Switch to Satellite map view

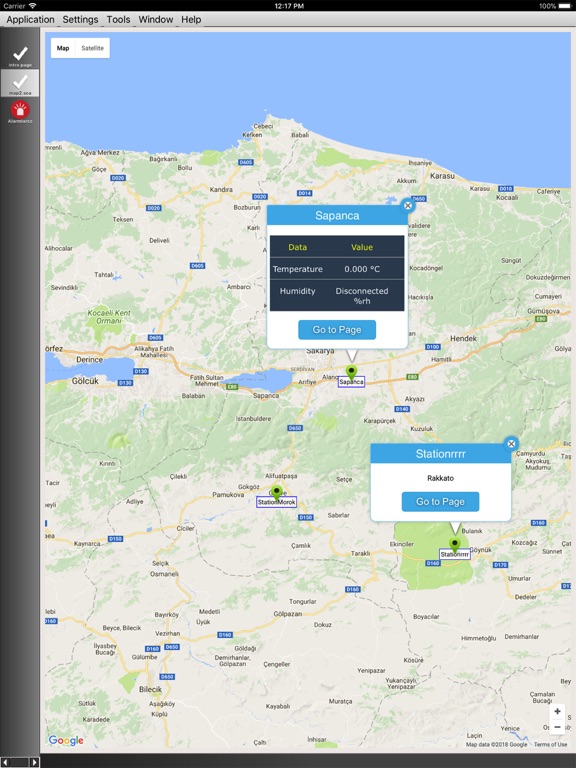(93, 48)
